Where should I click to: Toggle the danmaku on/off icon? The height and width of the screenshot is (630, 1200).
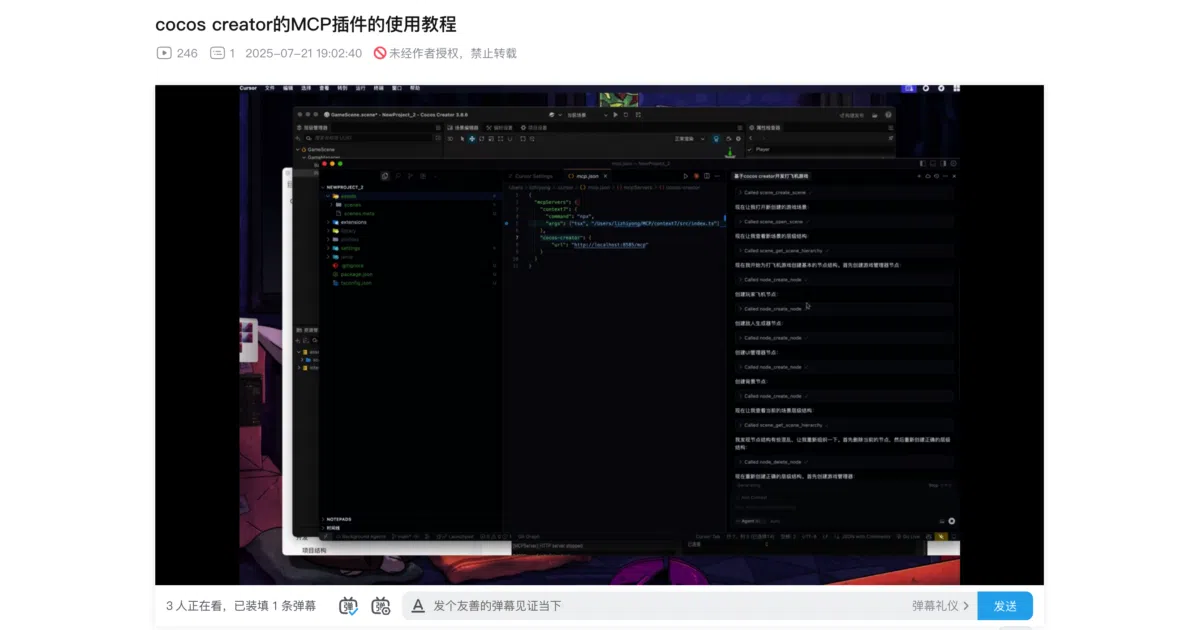click(348, 606)
